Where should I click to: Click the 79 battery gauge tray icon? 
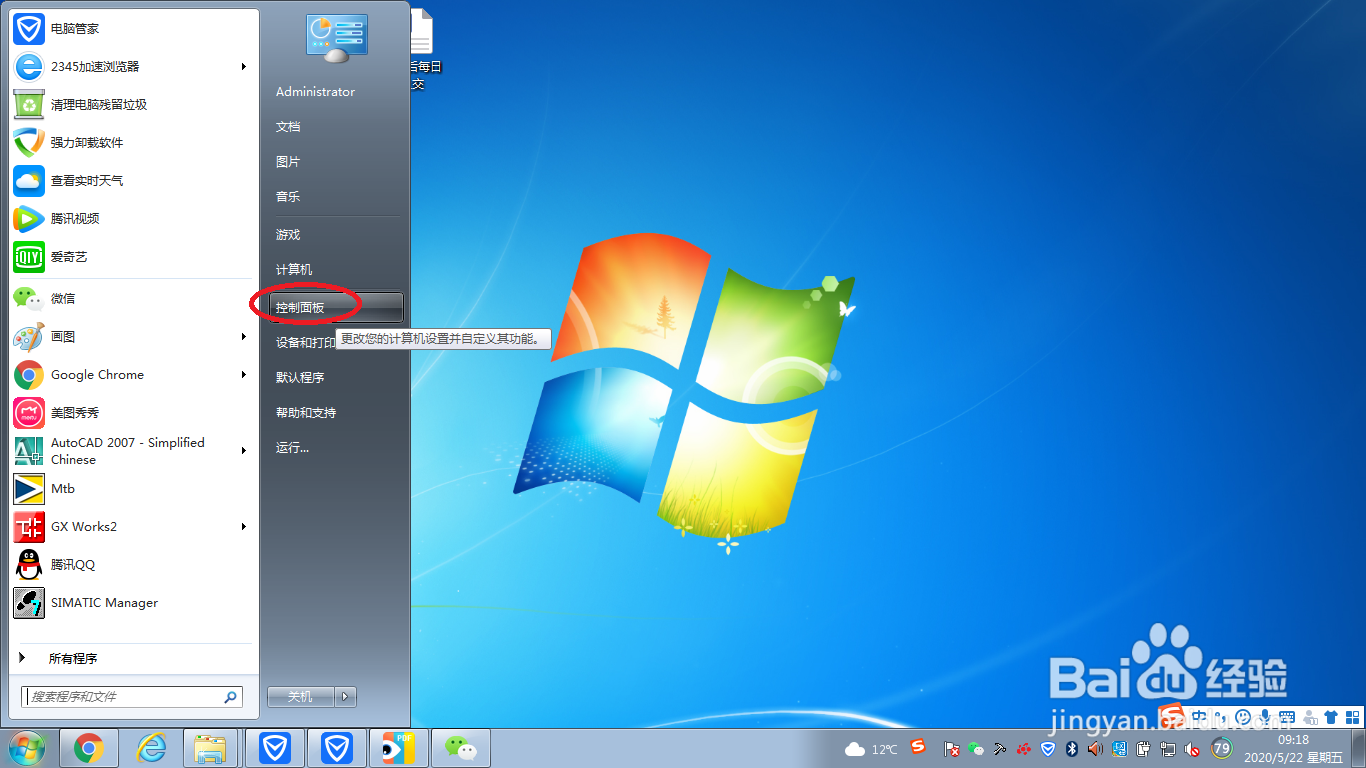tap(1221, 748)
